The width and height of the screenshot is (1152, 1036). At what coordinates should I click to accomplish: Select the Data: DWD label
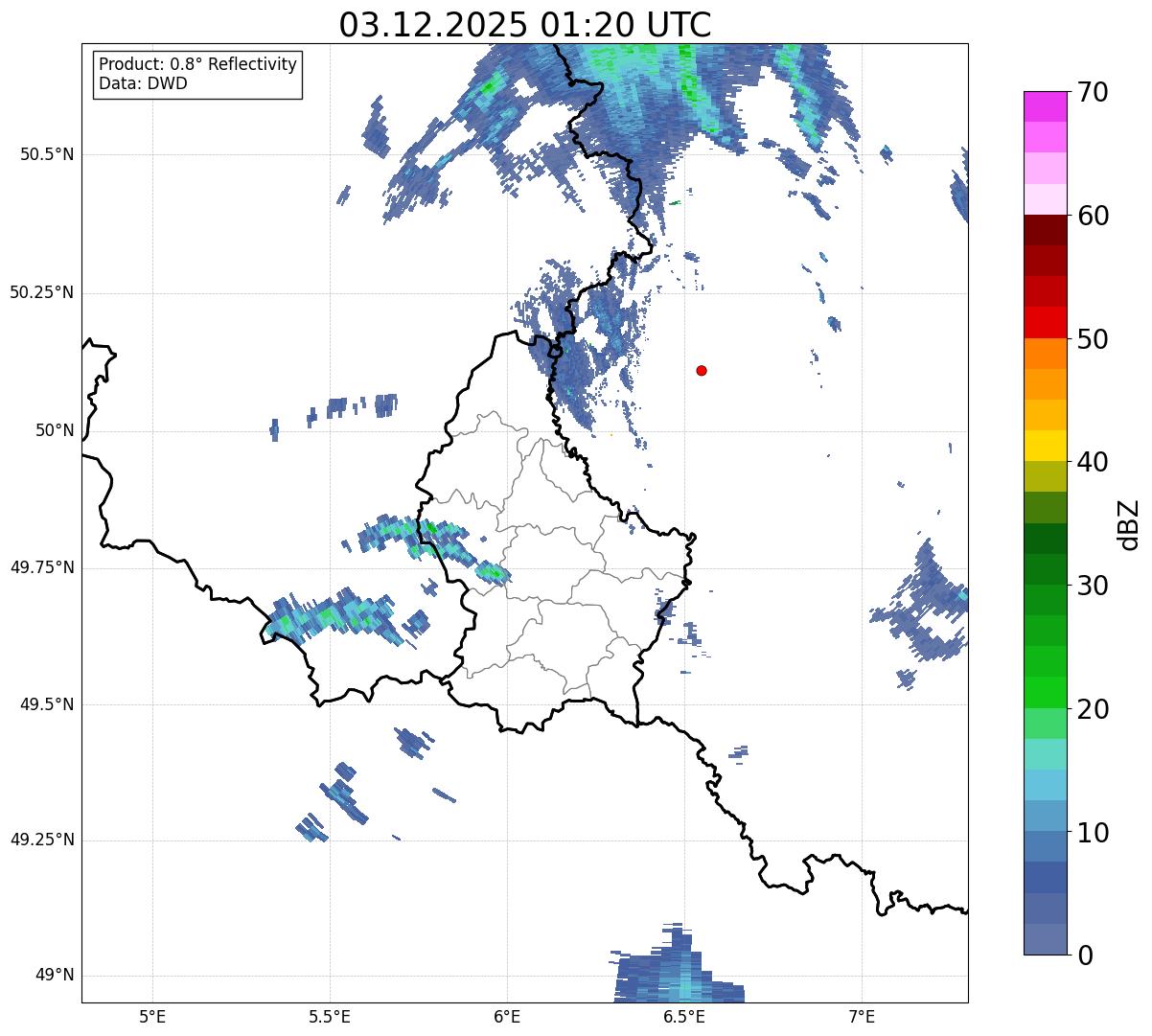pos(144,83)
